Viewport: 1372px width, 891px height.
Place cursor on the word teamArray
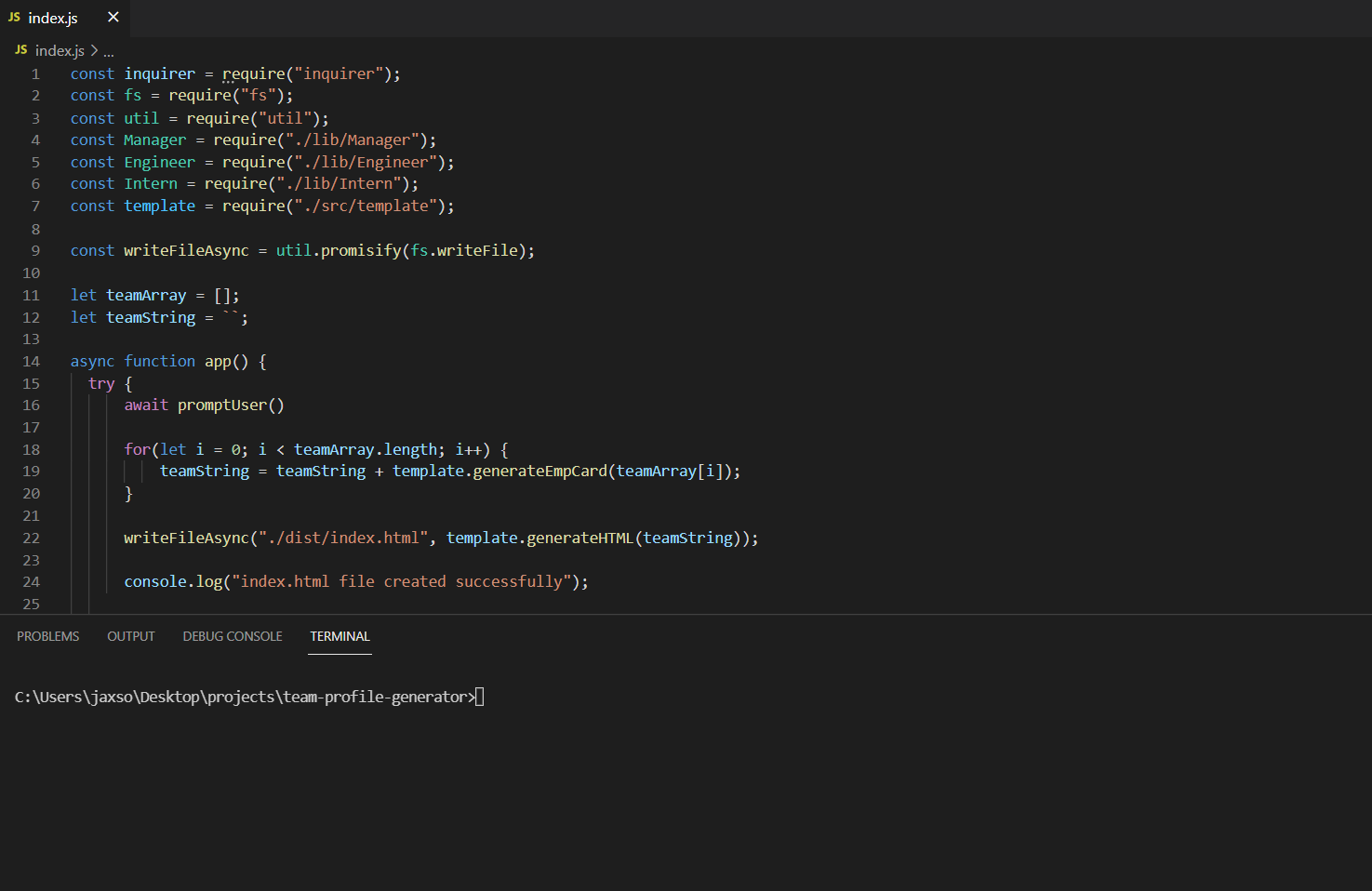146,295
